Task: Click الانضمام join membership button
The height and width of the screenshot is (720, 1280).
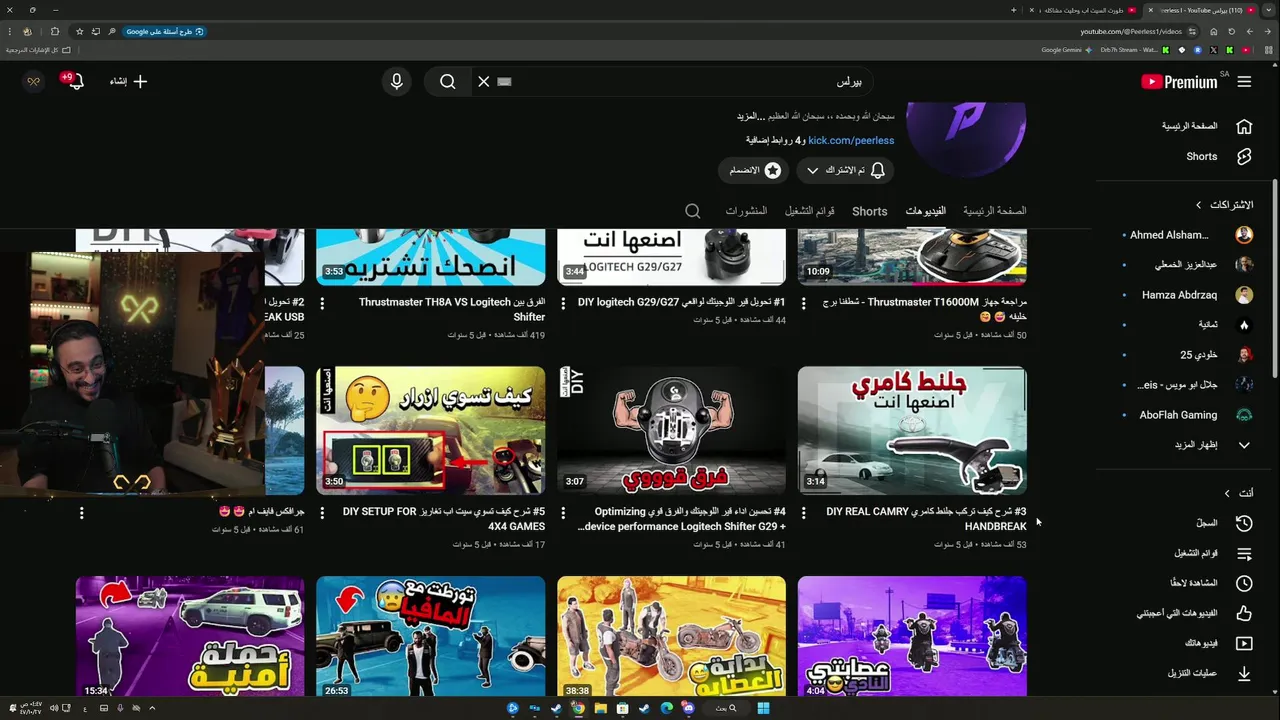Action: coord(753,171)
